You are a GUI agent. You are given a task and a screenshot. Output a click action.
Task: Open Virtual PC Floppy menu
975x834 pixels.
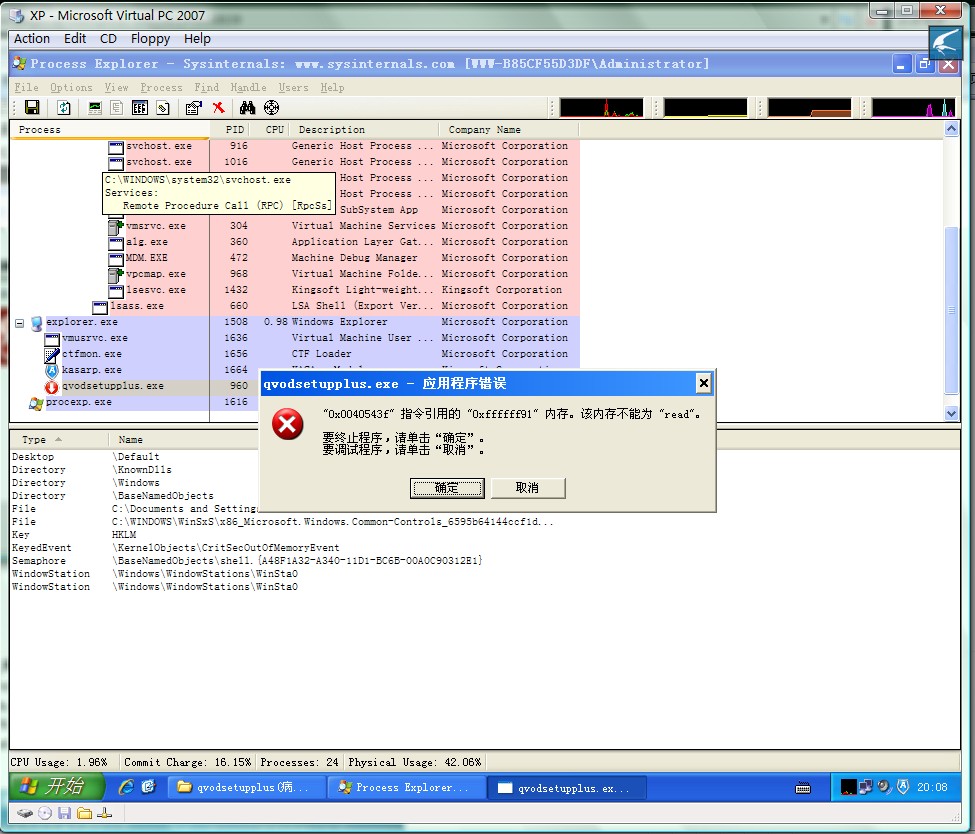[x=150, y=39]
